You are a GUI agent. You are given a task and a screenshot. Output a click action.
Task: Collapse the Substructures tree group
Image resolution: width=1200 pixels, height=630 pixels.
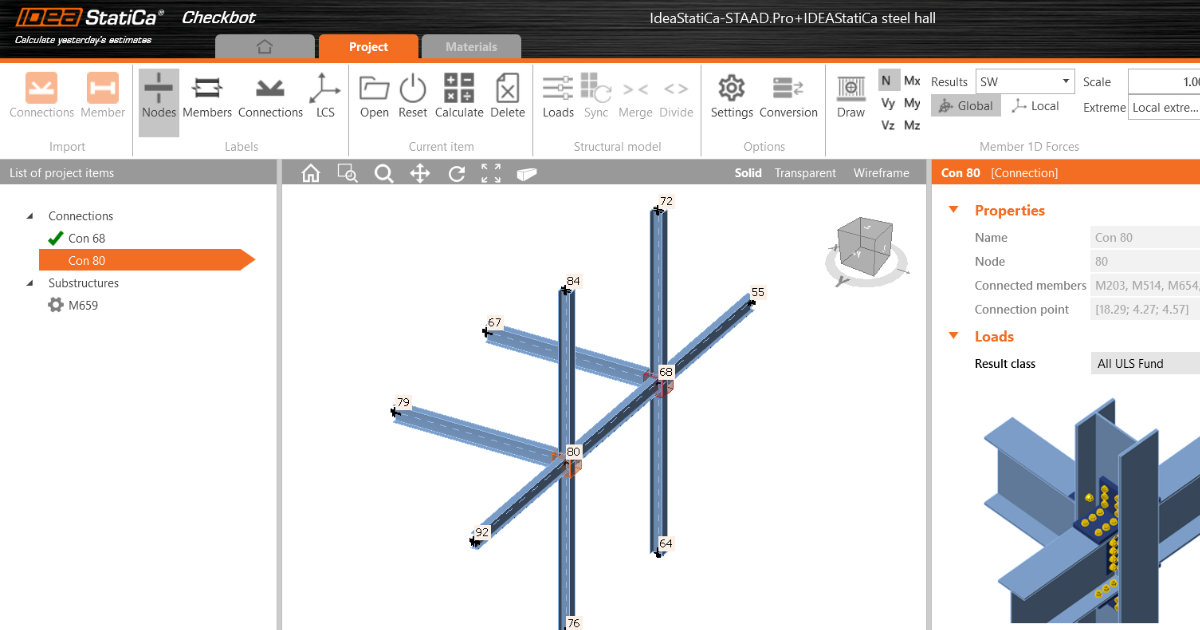(29, 283)
